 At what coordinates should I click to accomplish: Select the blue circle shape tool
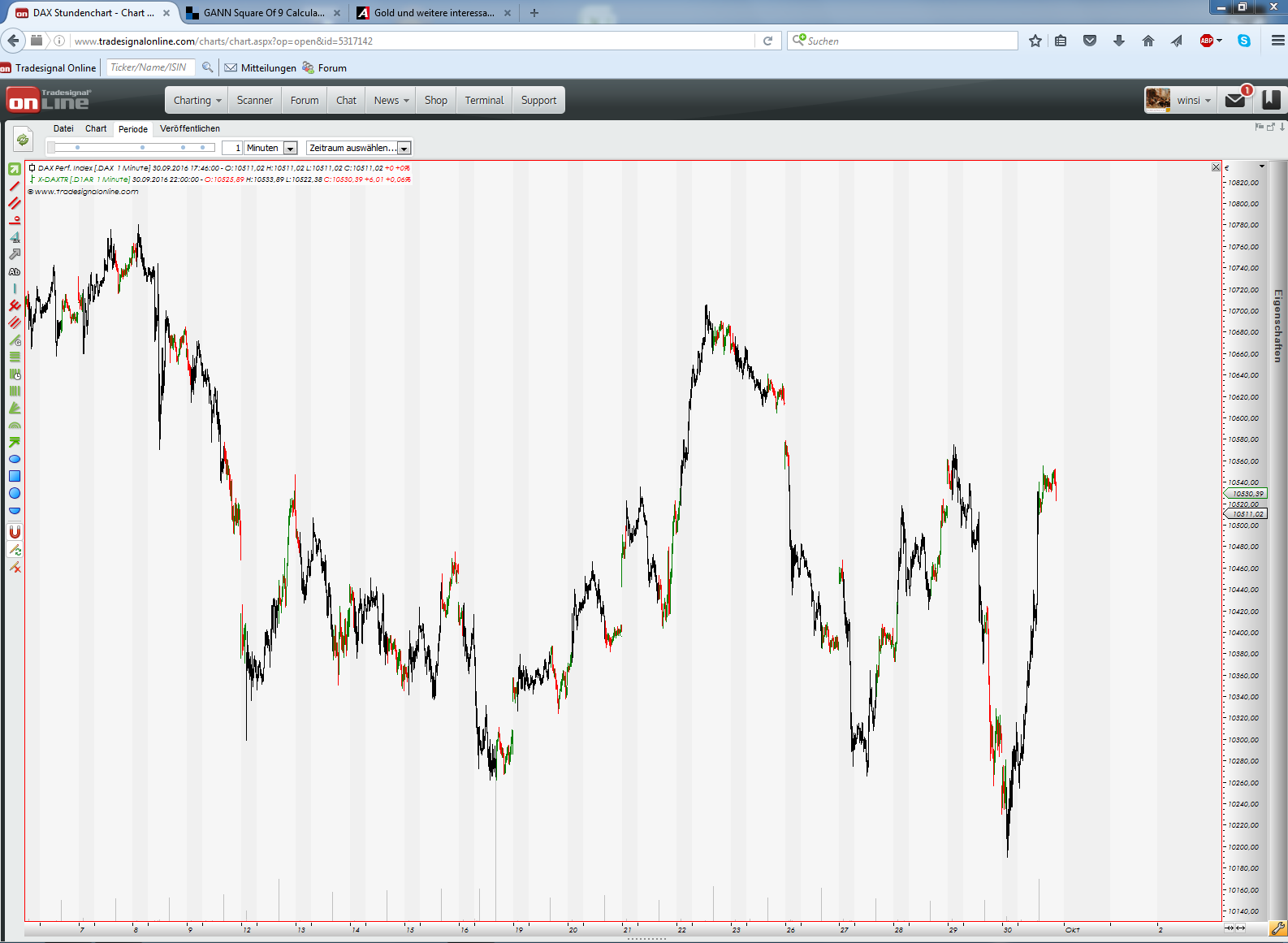[15, 493]
